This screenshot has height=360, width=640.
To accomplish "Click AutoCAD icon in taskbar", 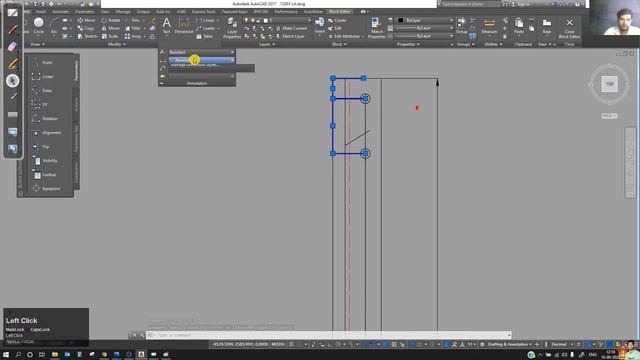I will point(141,354).
